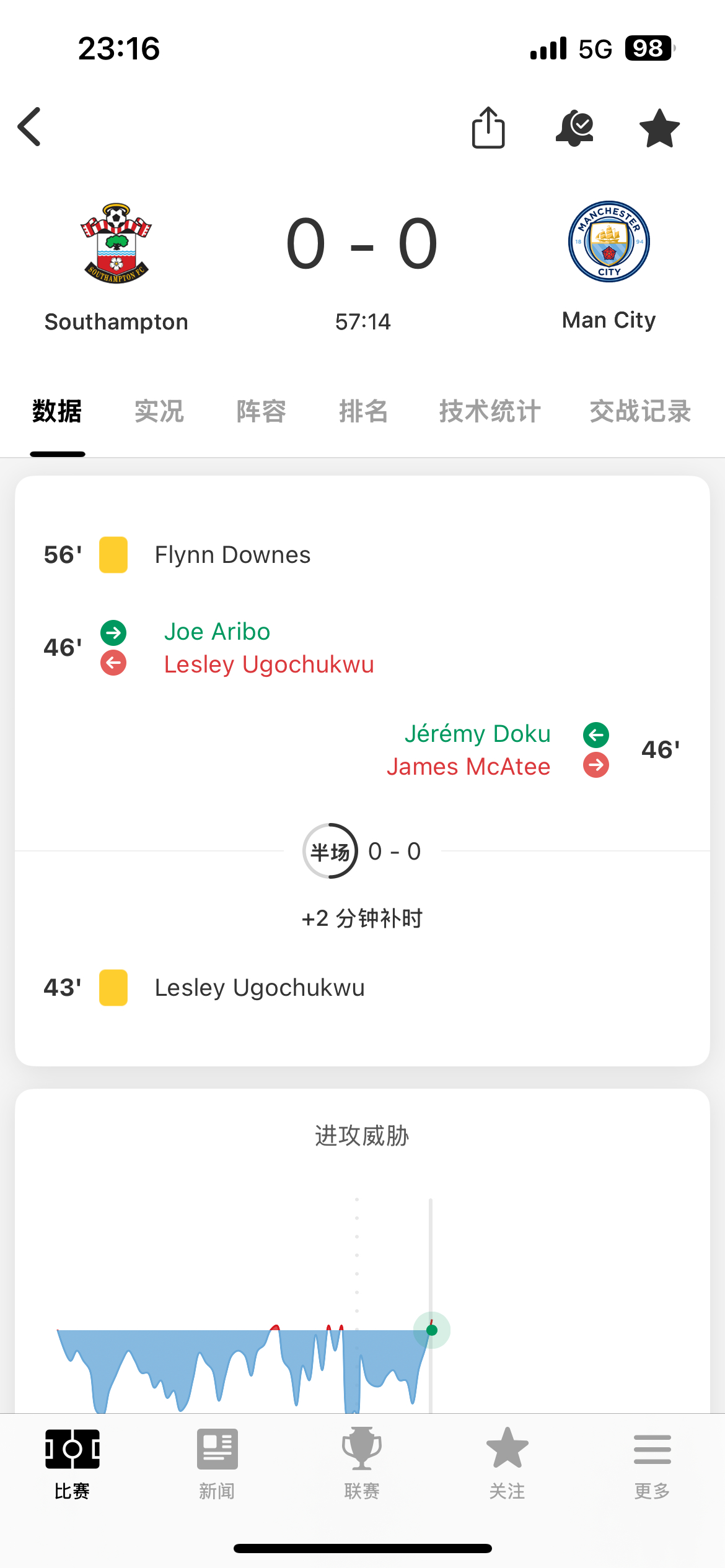Tap player name Jérémy Doku

(477, 734)
